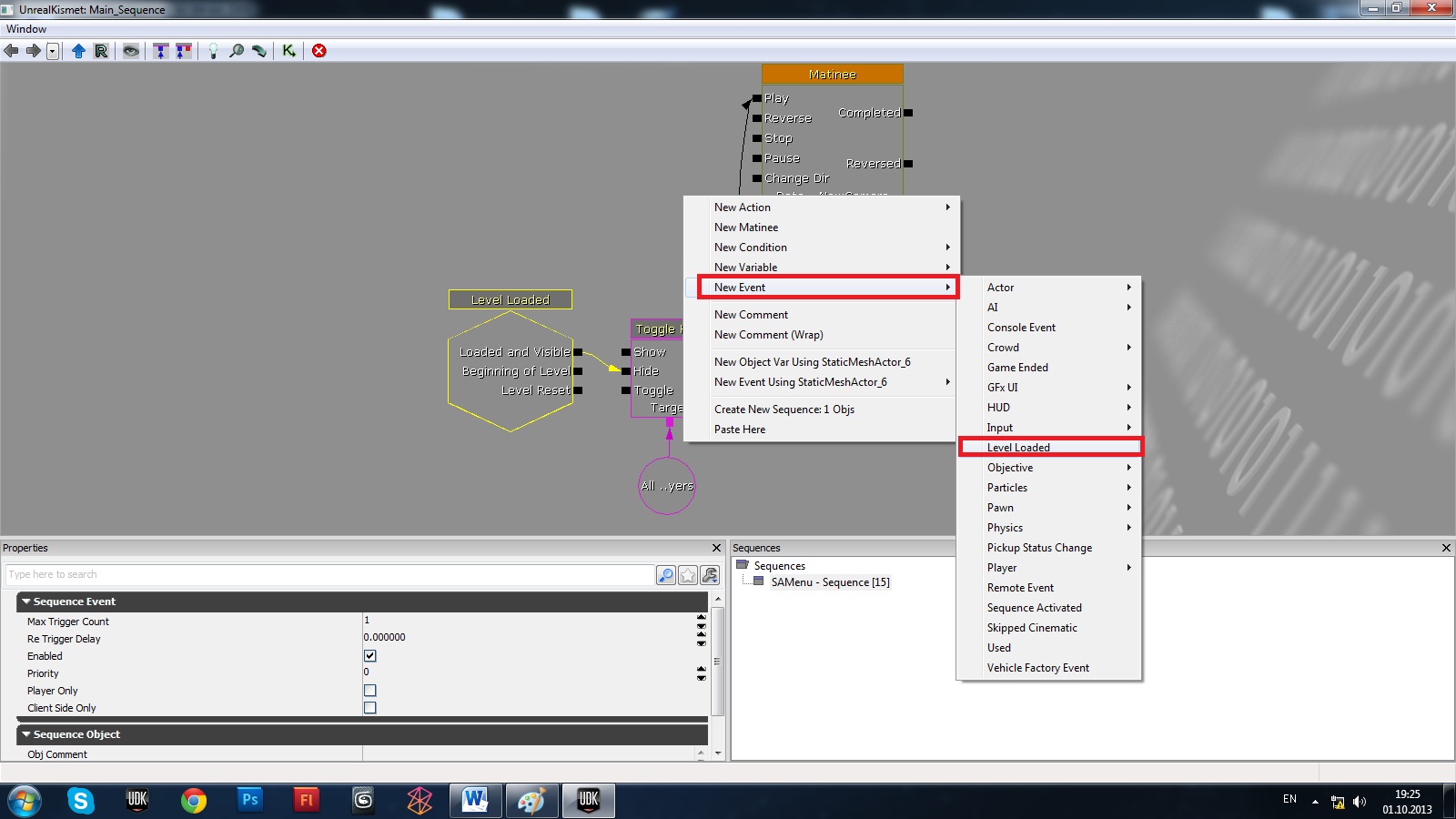Screen dimensions: 1456x819
Task: Open Photoshop from the taskbar
Action: 249,801
